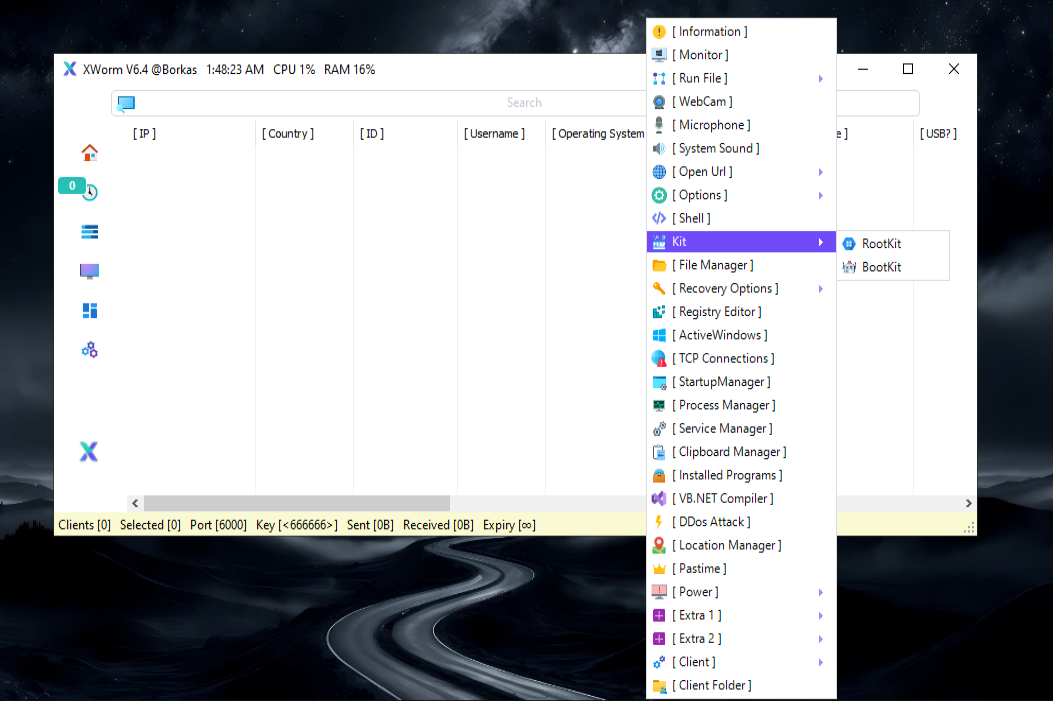Select the stacked bars icon in sidebar
Image resolution: width=1053 pixels, height=701 pixels.
pyautogui.click(x=90, y=232)
